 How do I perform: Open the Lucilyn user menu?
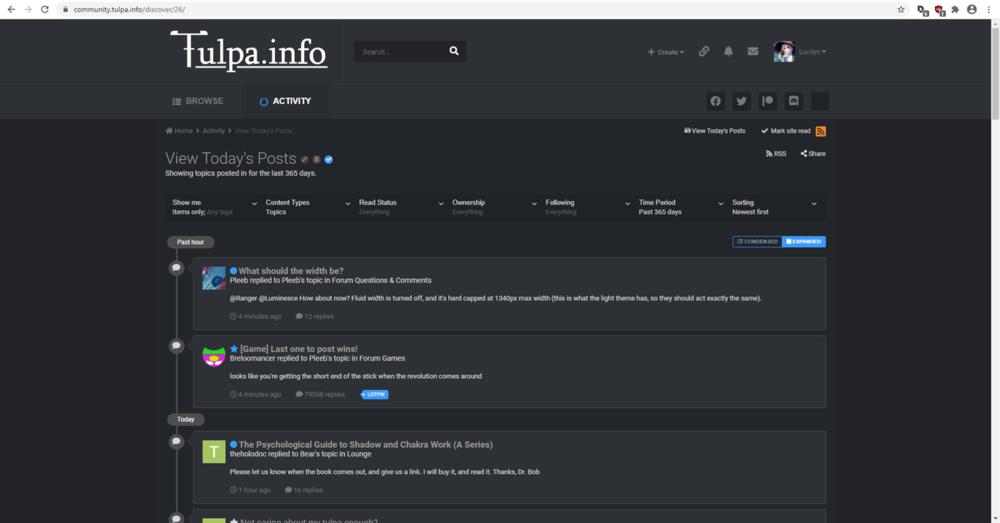812,52
